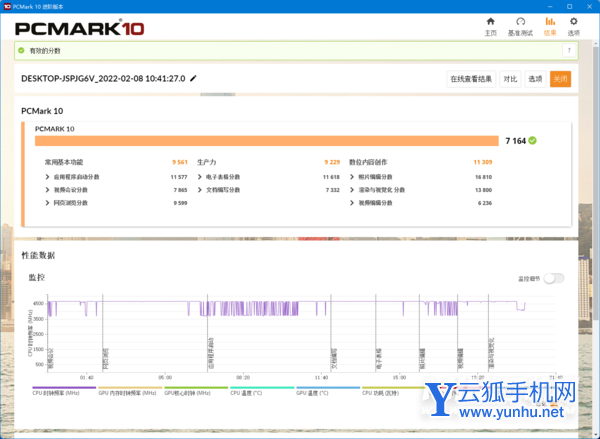The height and width of the screenshot is (439, 600).
Task: Click the 照片编辑 marker in chart
Action: pos(422,359)
